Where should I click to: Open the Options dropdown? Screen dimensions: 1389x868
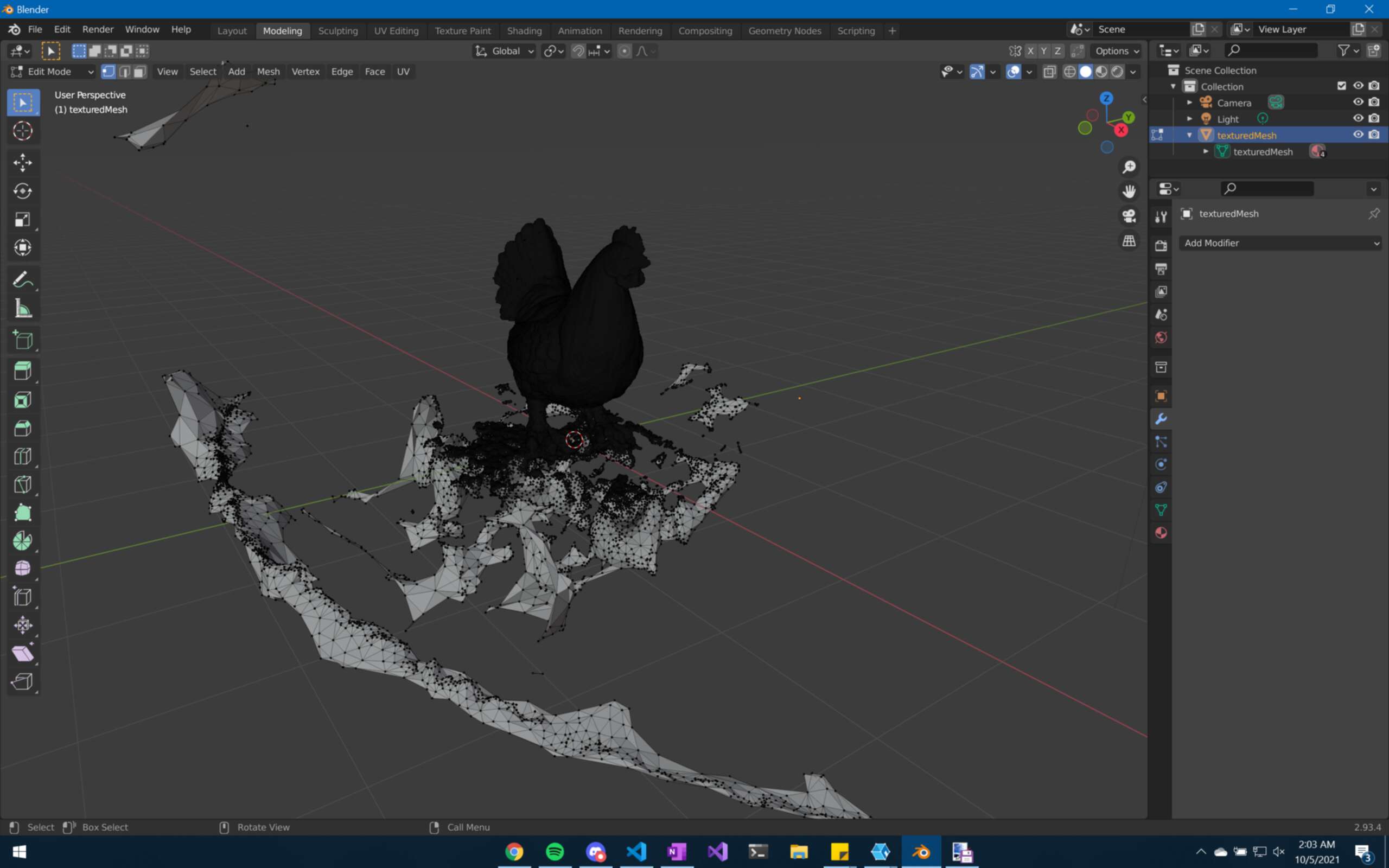(1117, 51)
